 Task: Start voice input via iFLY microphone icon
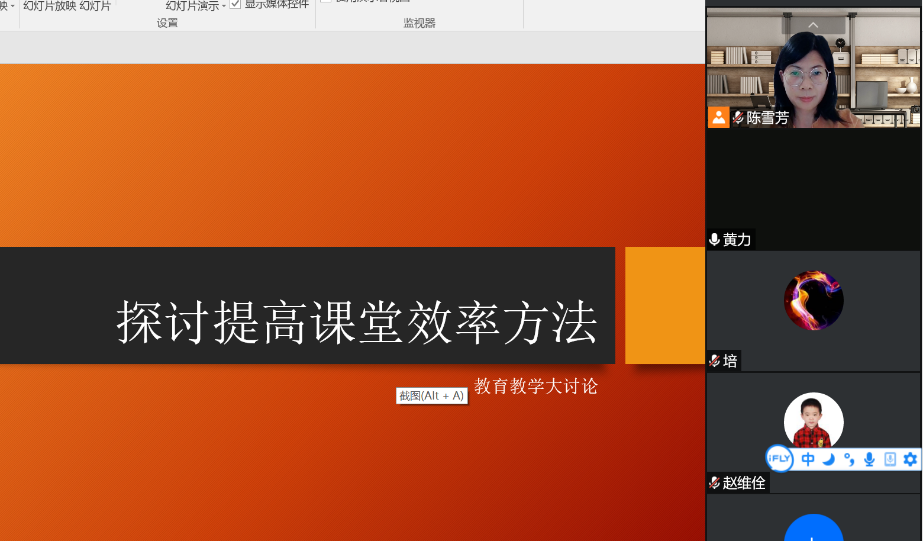click(x=869, y=459)
